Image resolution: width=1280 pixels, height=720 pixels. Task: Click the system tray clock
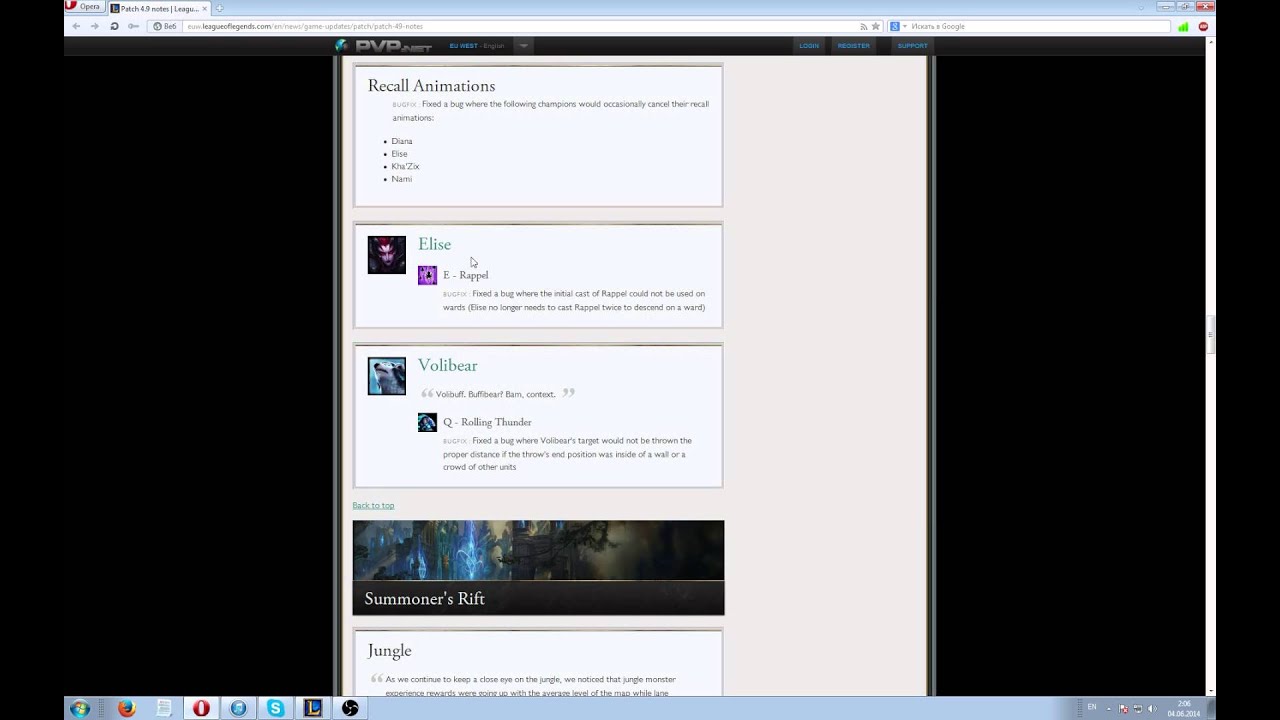coord(1185,708)
